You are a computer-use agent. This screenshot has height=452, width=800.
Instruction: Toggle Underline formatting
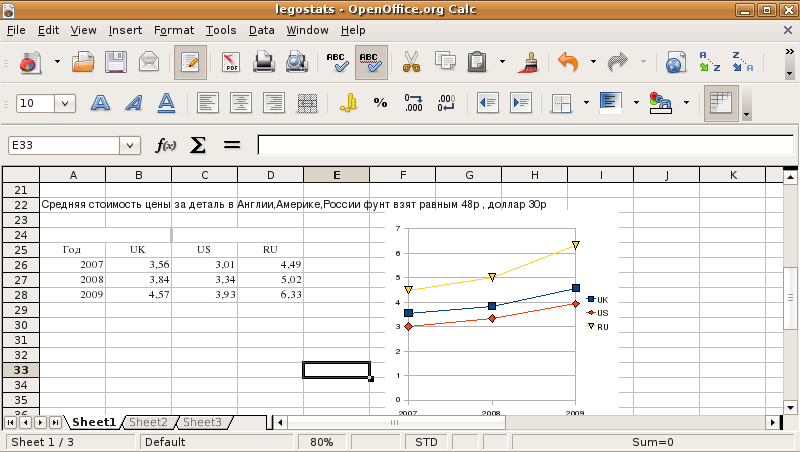(x=166, y=104)
